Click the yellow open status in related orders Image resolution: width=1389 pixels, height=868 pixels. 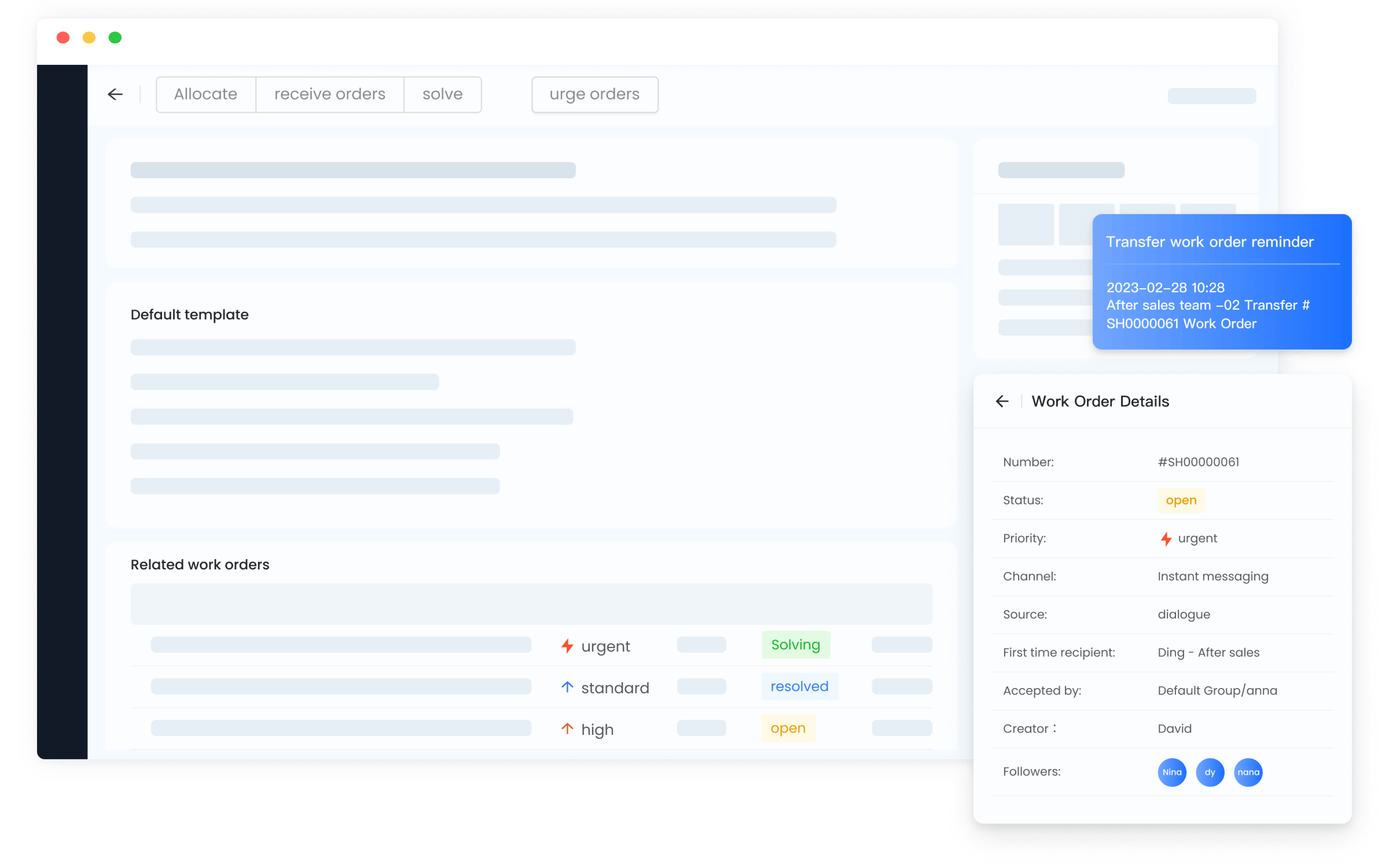(x=787, y=728)
